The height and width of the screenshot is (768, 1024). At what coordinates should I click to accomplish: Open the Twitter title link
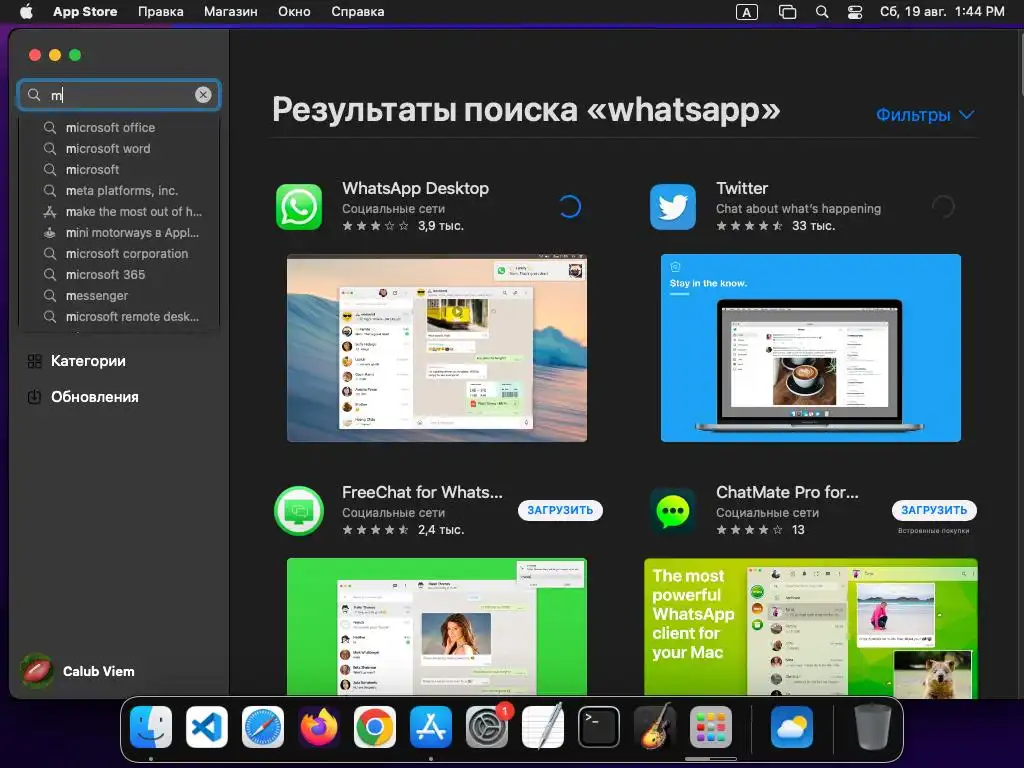(742, 188)
